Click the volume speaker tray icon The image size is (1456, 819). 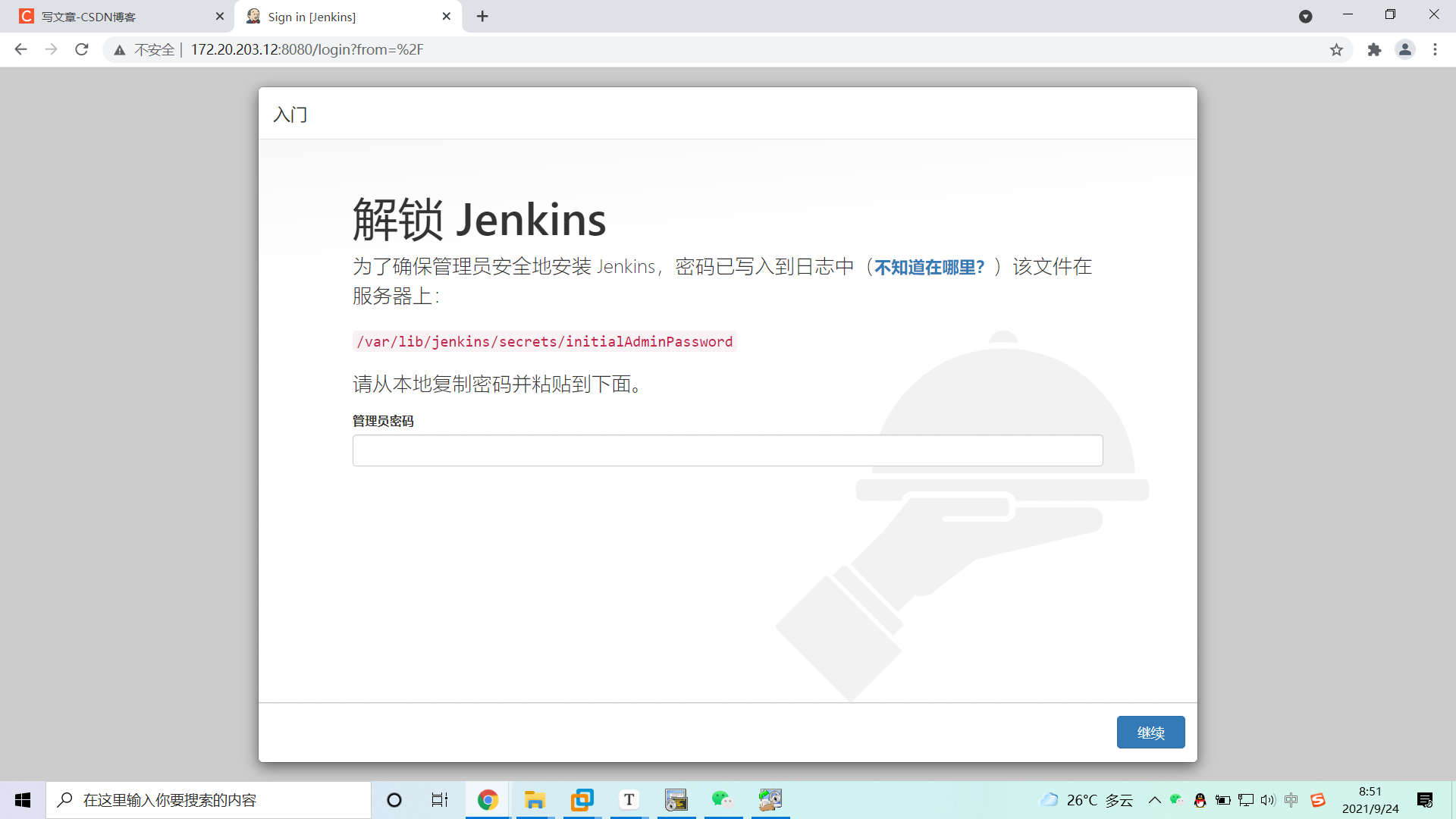(1267, 800)
